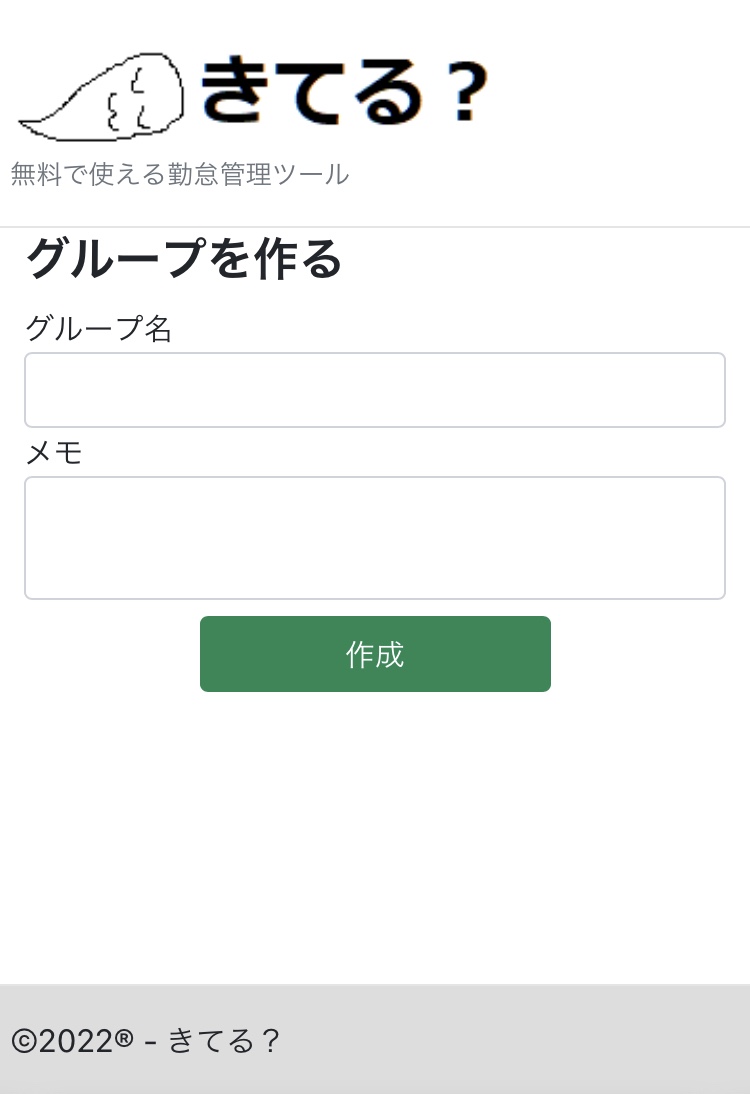
Task: Click the グループ名 field label
Action: pos(99,328)
